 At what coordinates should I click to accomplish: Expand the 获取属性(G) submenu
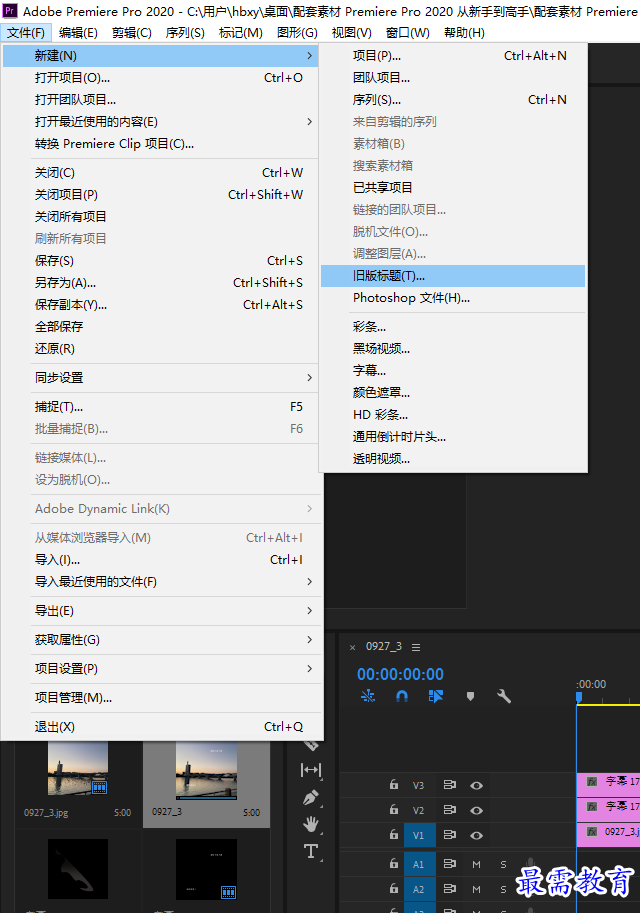(x=160, y=640)
